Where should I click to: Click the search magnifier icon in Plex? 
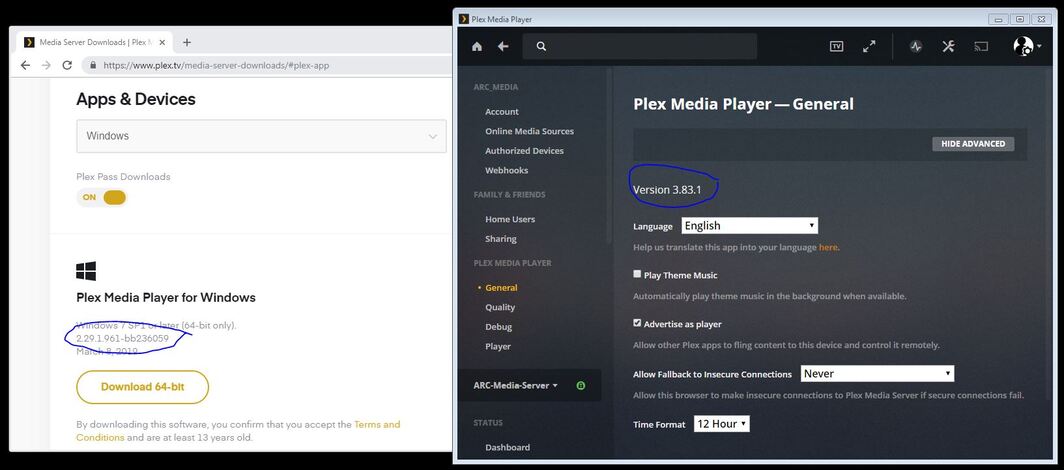(541, 46)
